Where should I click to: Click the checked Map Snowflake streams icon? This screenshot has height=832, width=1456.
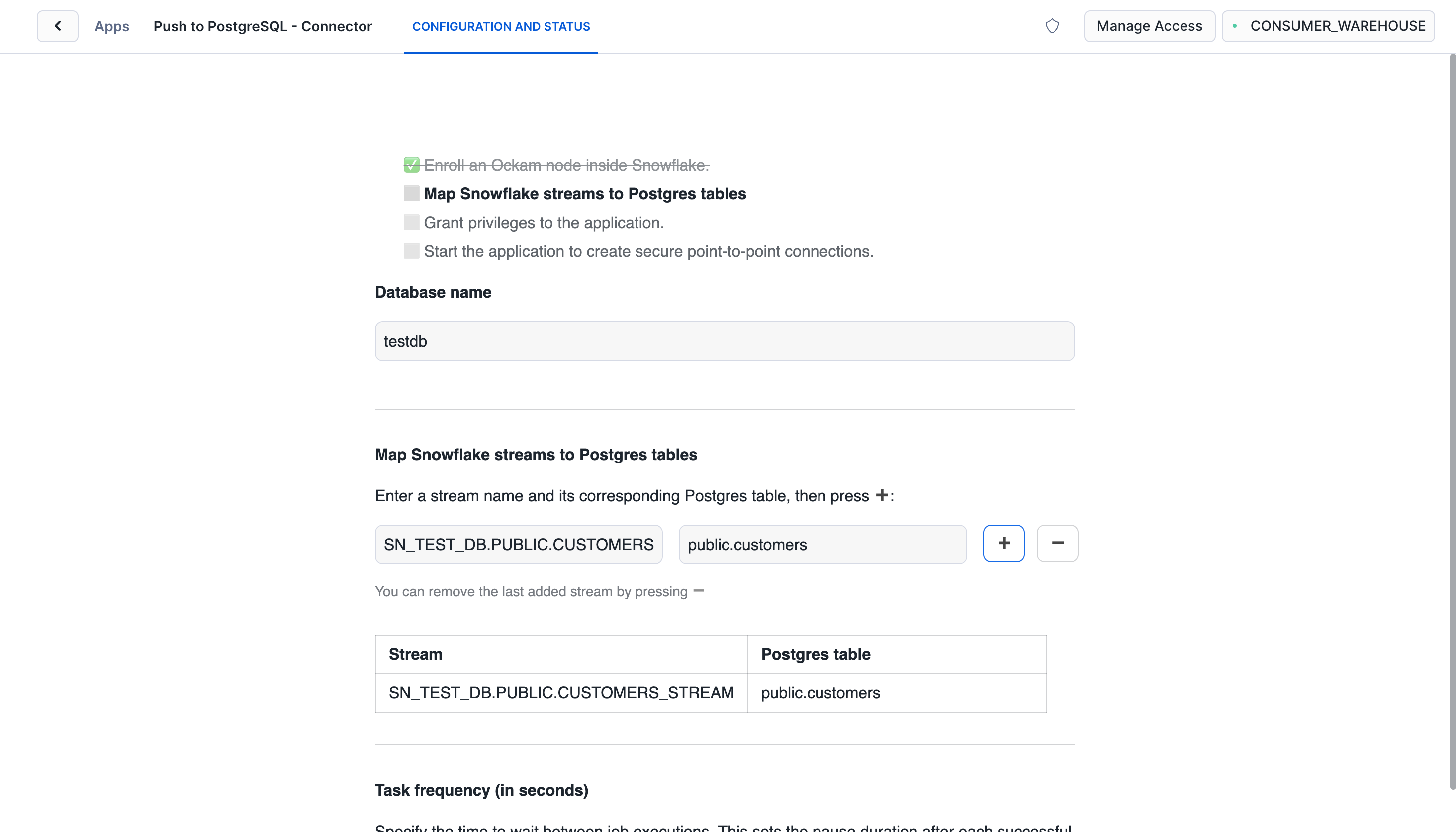(412, 194)
